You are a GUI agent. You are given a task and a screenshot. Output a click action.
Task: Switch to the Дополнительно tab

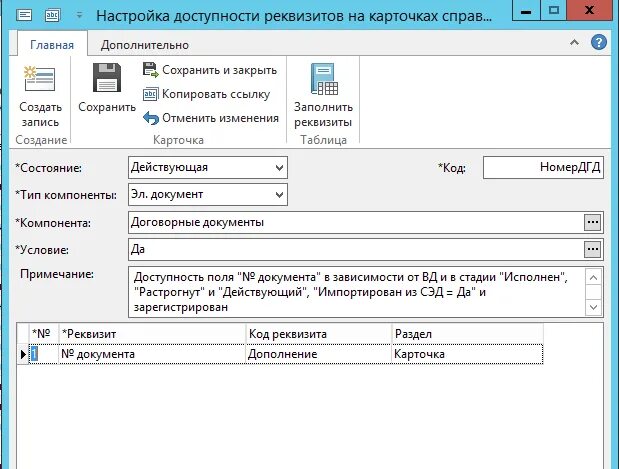(x=144, y=45)
